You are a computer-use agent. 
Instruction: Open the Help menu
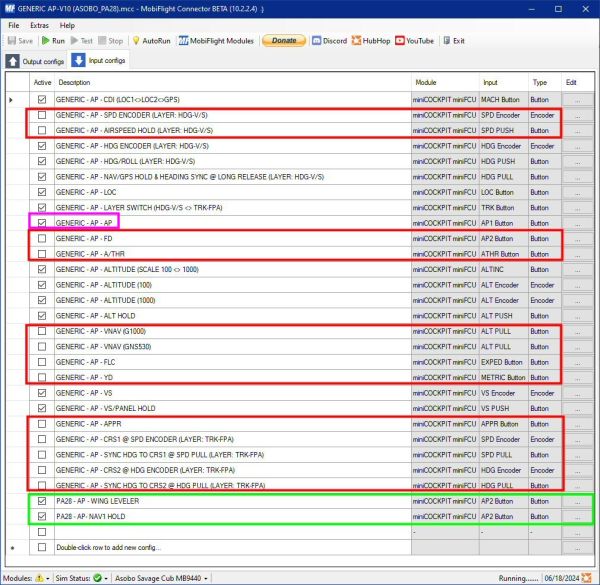pos(67,25)
